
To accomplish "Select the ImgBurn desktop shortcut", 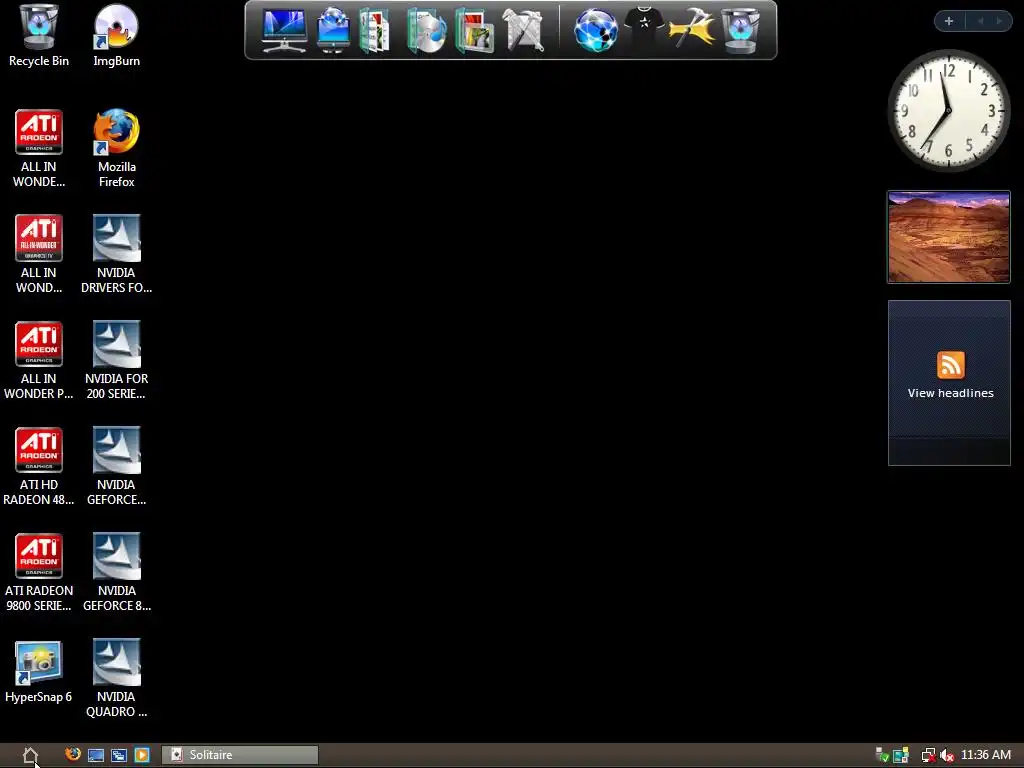I will coord(116,35).
